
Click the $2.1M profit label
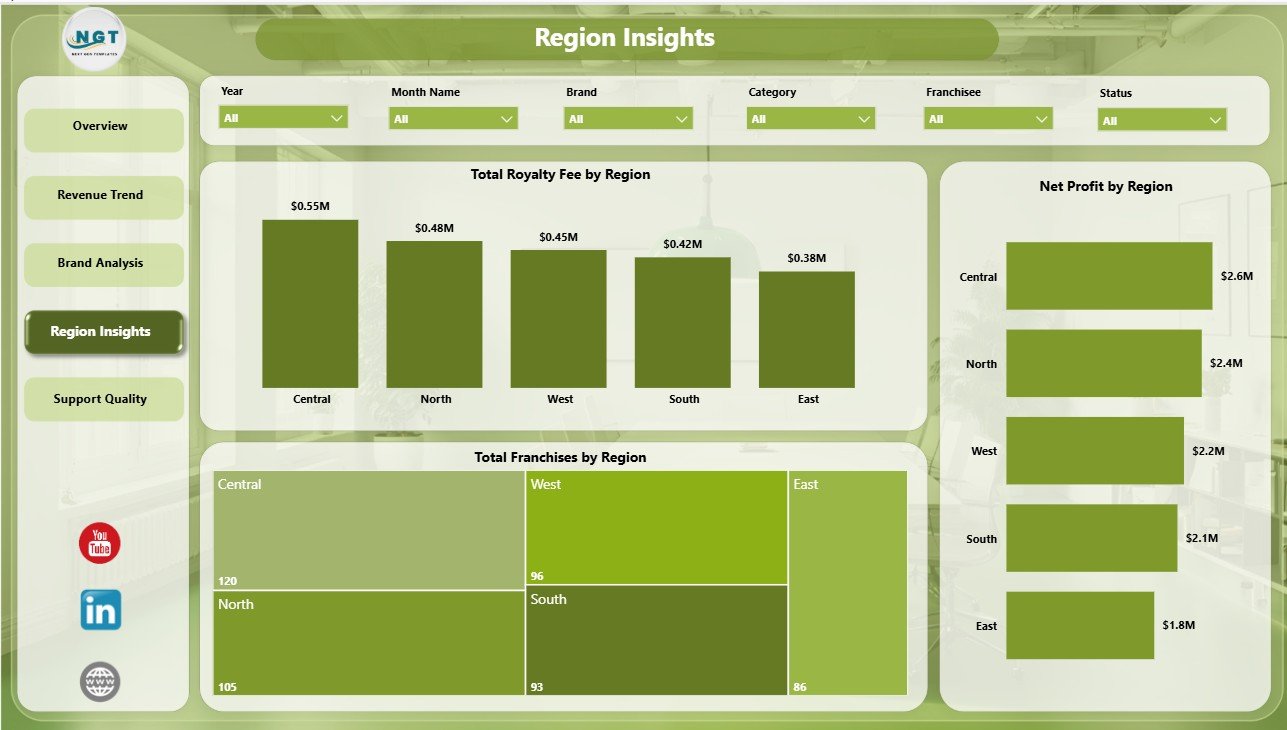pos(1202,538)
